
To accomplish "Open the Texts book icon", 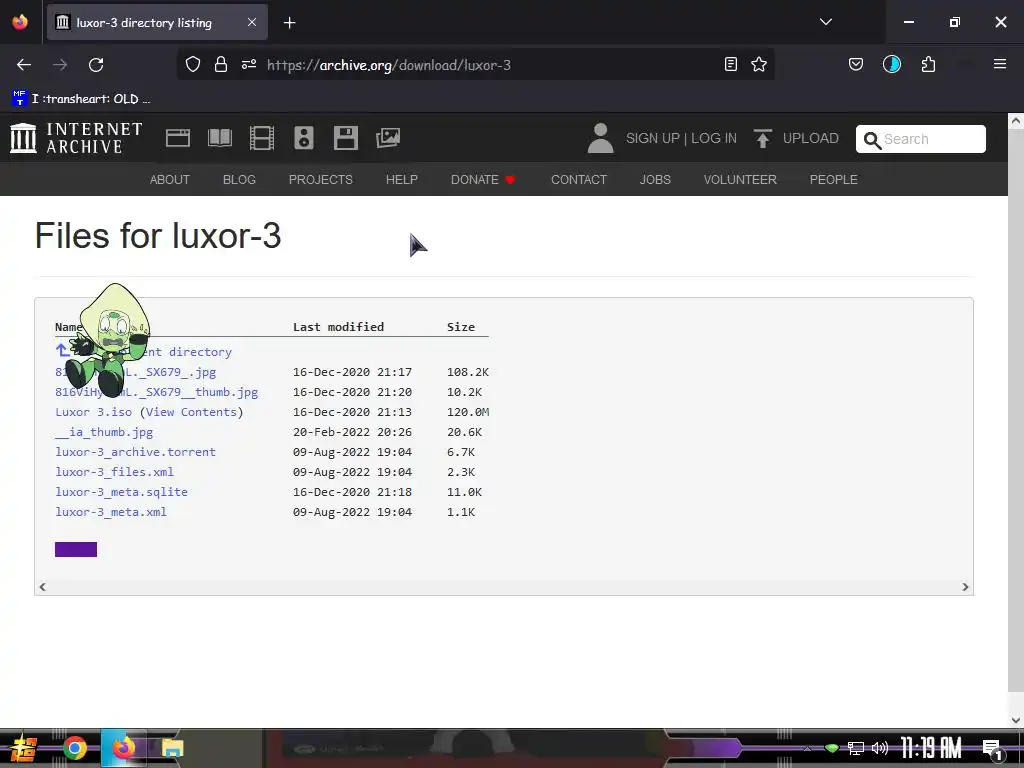I will coord(220,138).
